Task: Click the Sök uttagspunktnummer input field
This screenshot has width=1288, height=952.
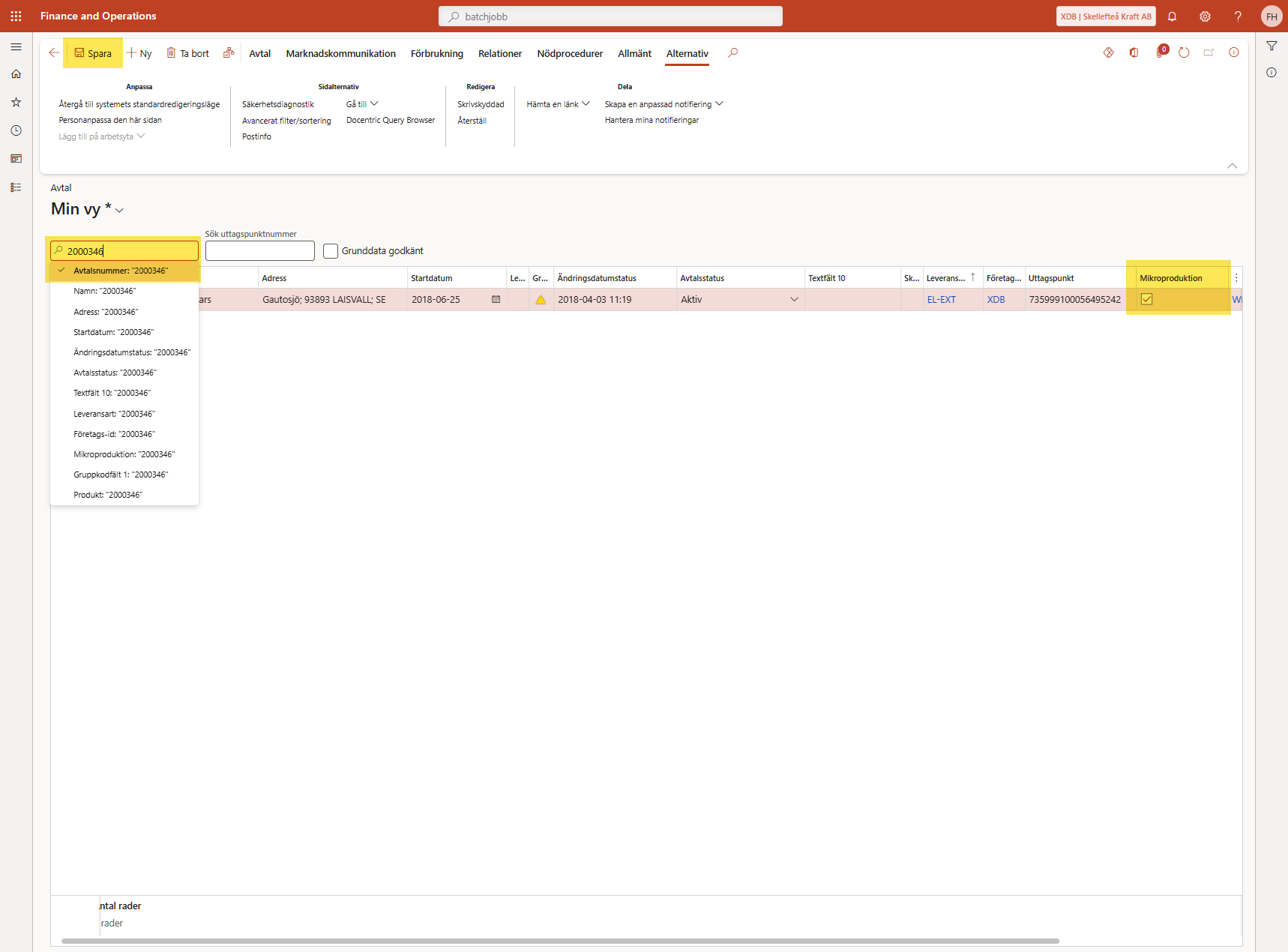Action: pos(259,251)
